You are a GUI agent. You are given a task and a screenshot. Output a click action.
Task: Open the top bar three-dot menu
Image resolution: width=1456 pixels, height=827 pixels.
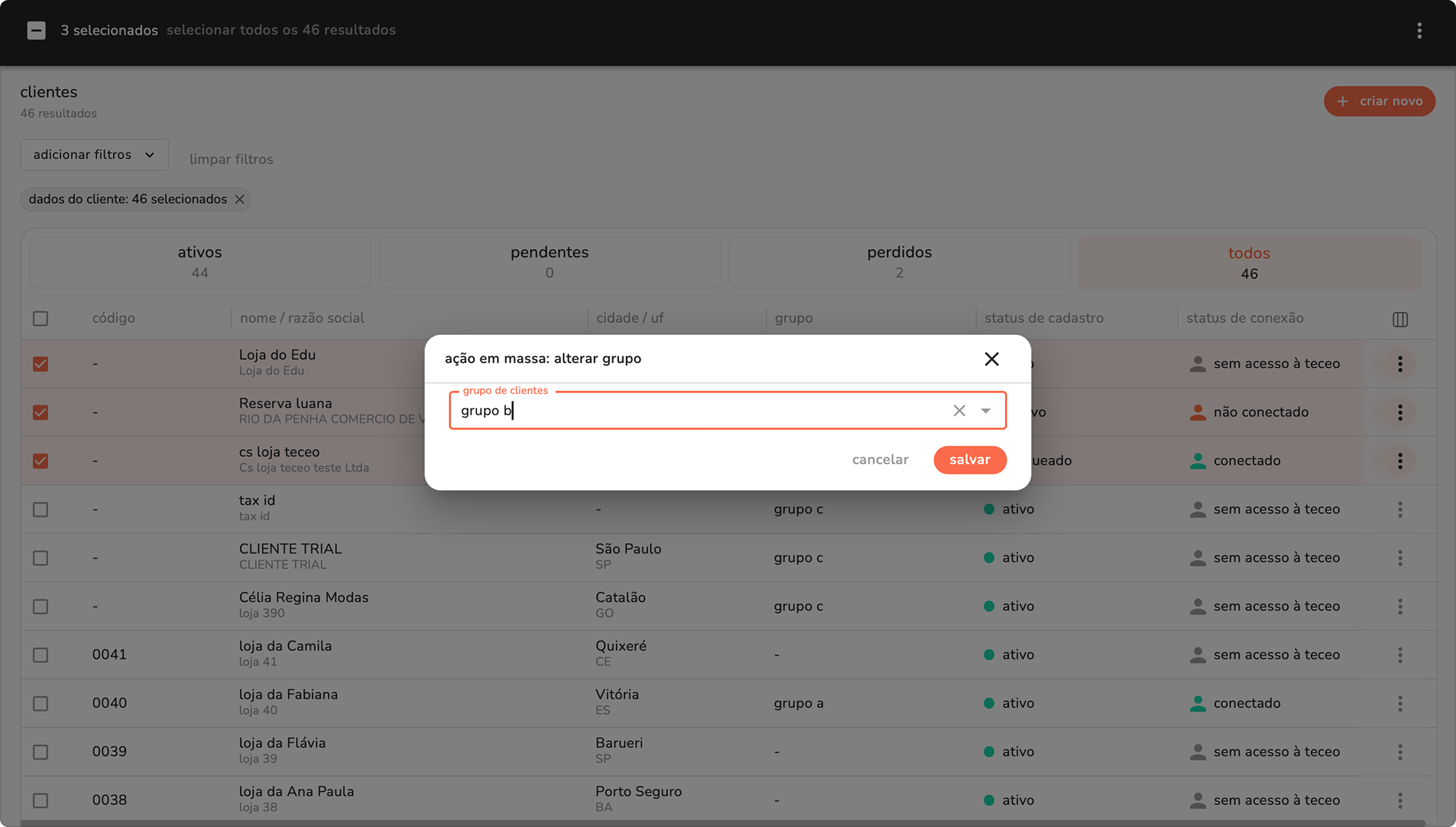(x=1419, y=30)
